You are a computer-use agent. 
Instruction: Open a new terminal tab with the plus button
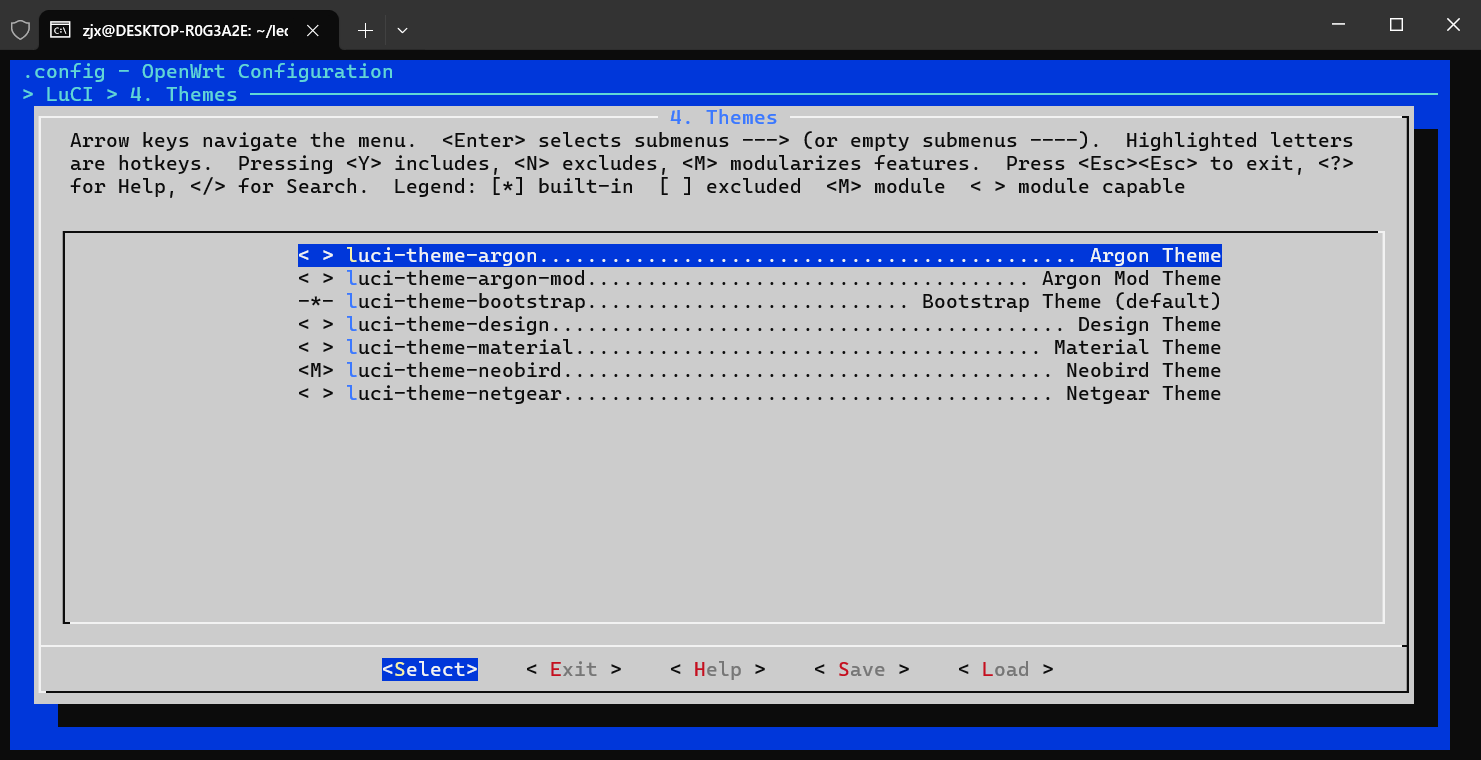coord(365,31)
